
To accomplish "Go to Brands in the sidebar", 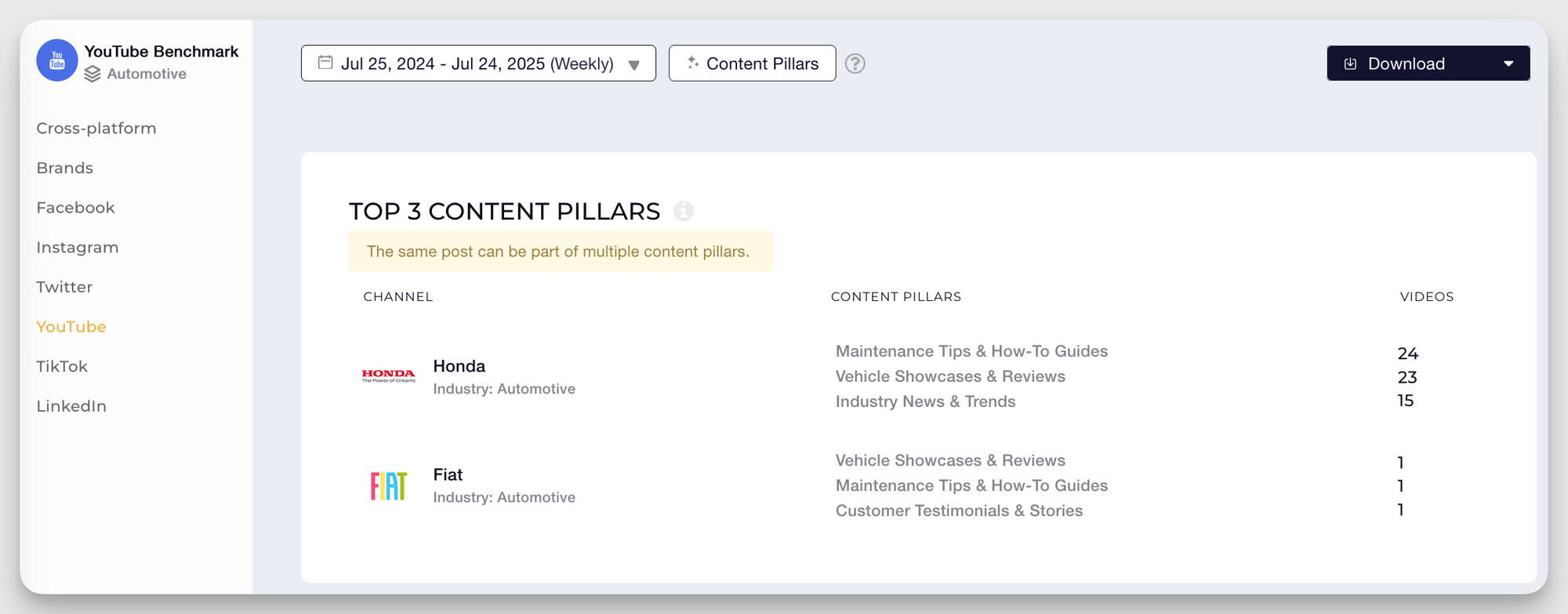I will 64,168.
